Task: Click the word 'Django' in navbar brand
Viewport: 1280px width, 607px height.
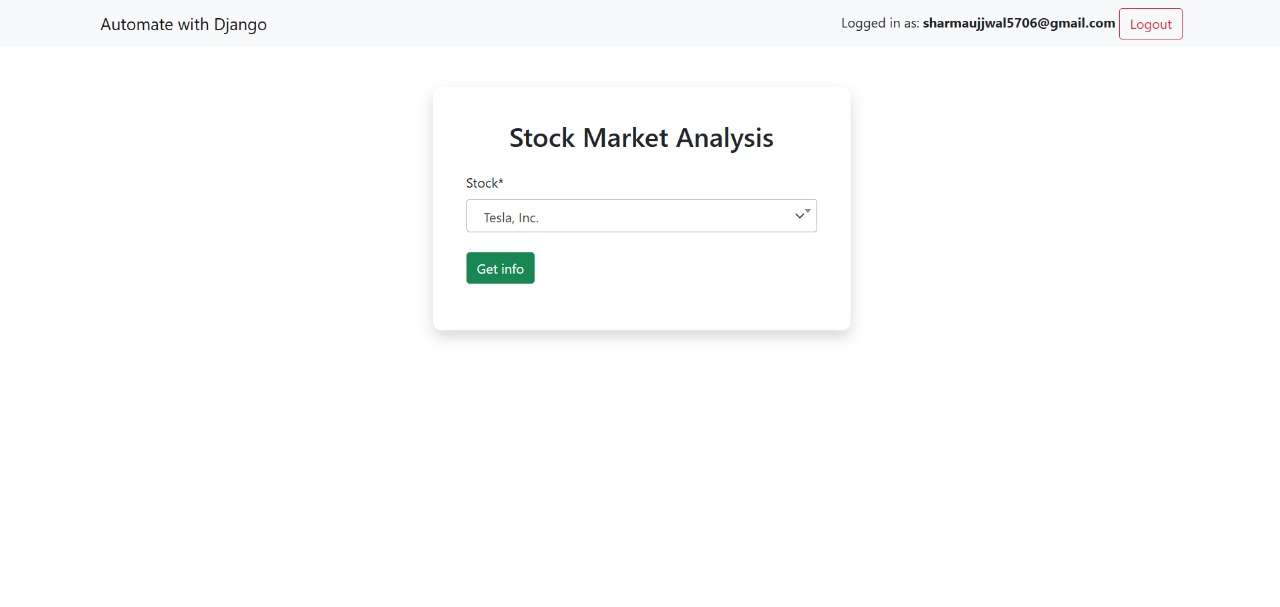Action: 240,25
